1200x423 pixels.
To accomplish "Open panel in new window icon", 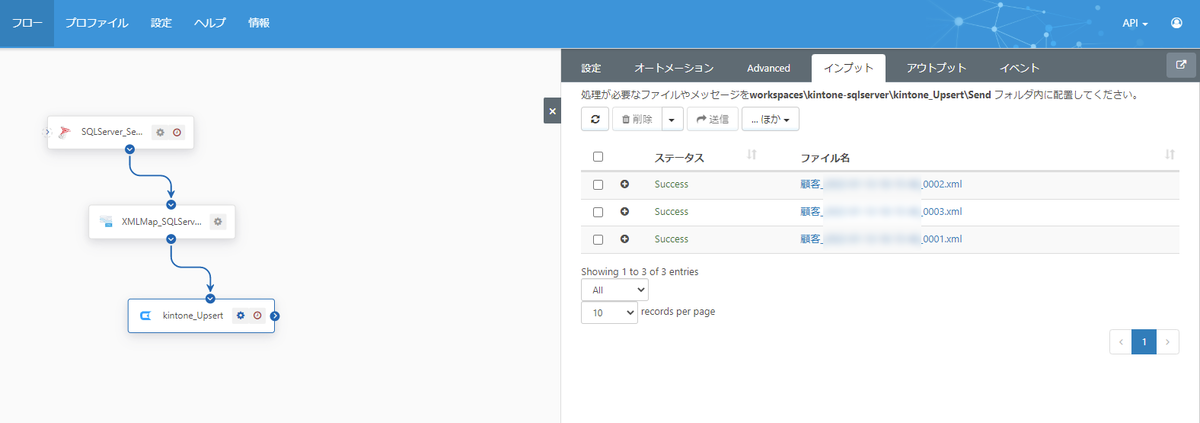I will coord(1181,65).
